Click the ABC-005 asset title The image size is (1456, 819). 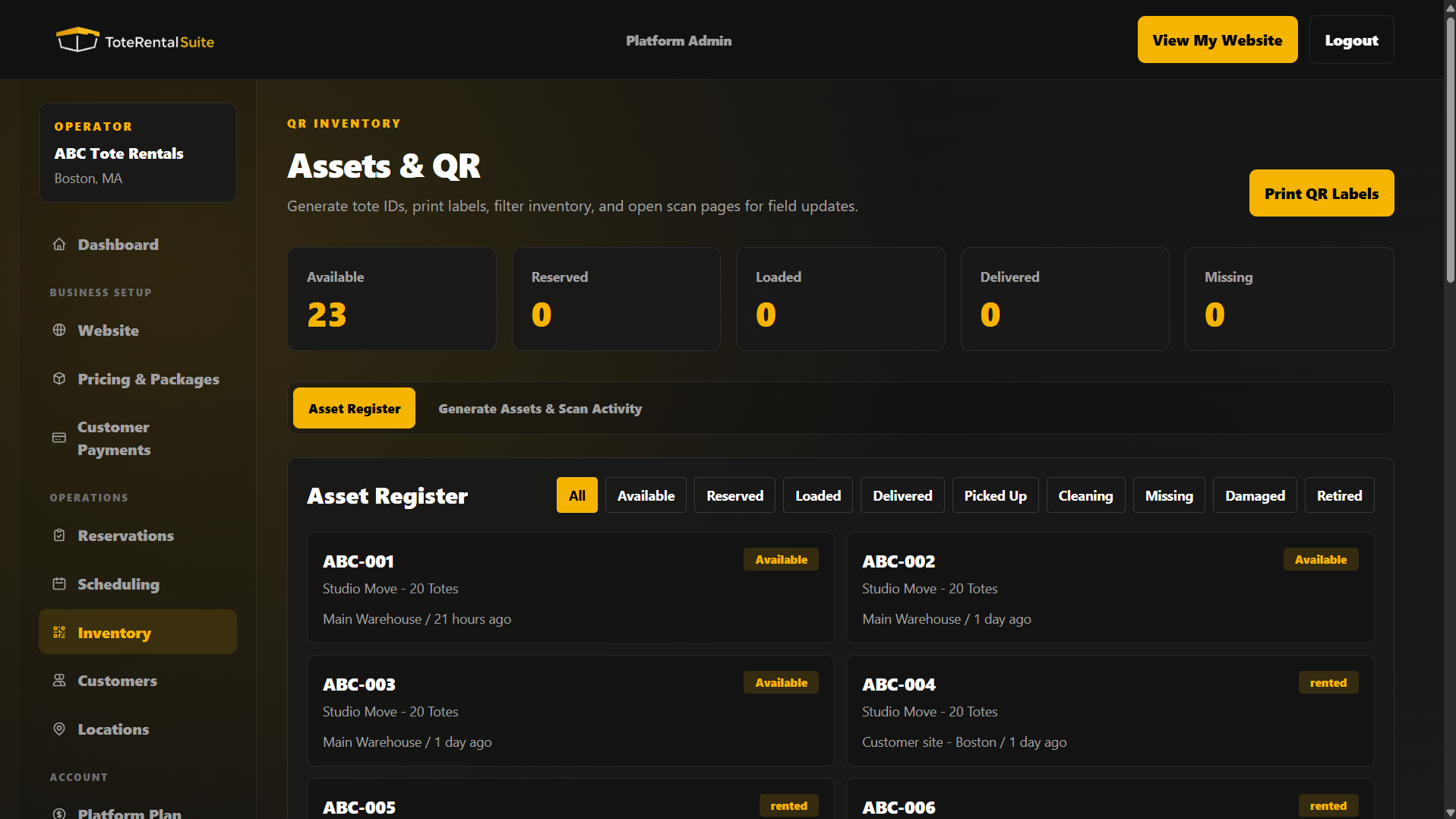tap(358, 807)
